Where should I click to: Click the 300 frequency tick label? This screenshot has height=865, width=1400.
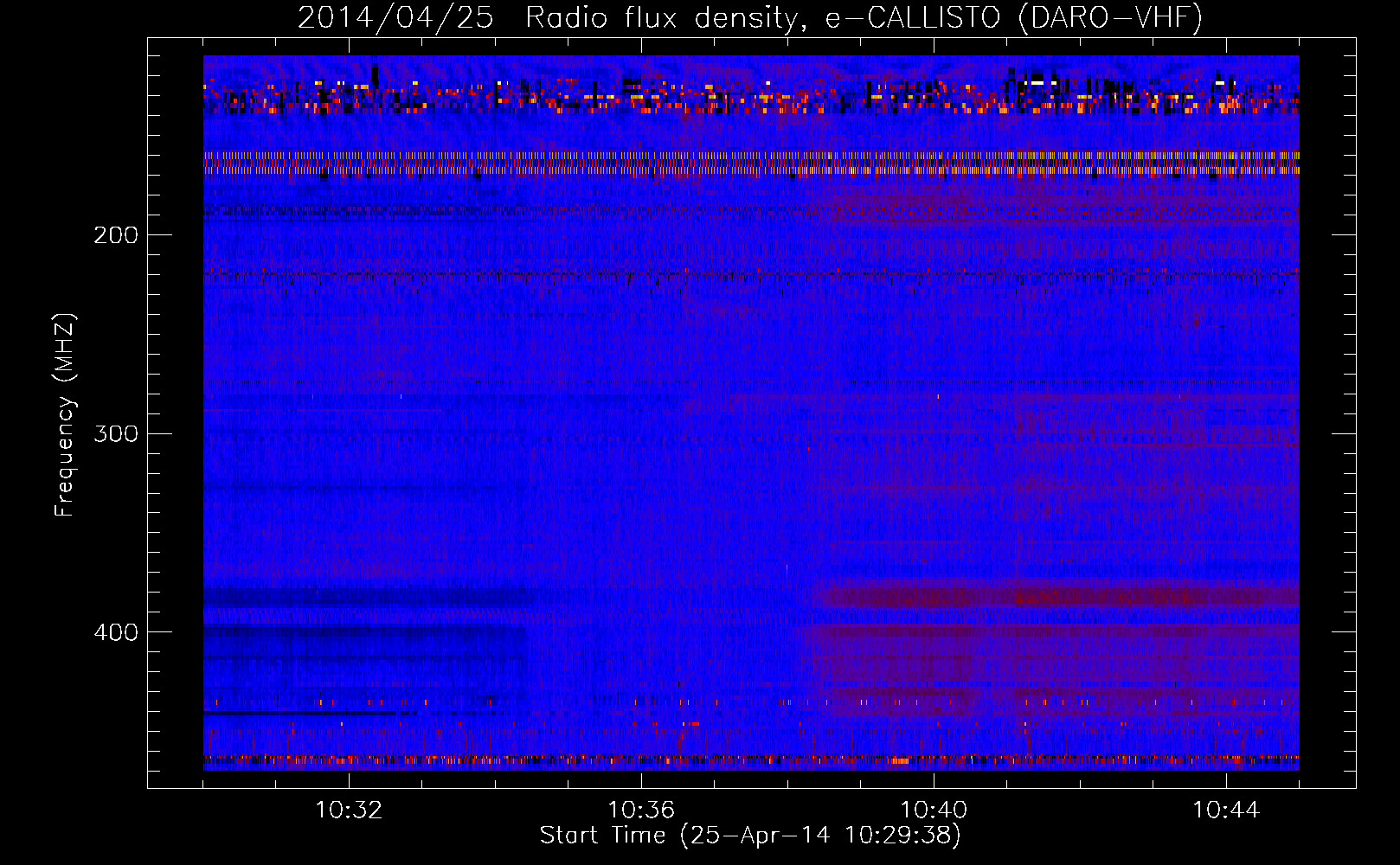116,433
